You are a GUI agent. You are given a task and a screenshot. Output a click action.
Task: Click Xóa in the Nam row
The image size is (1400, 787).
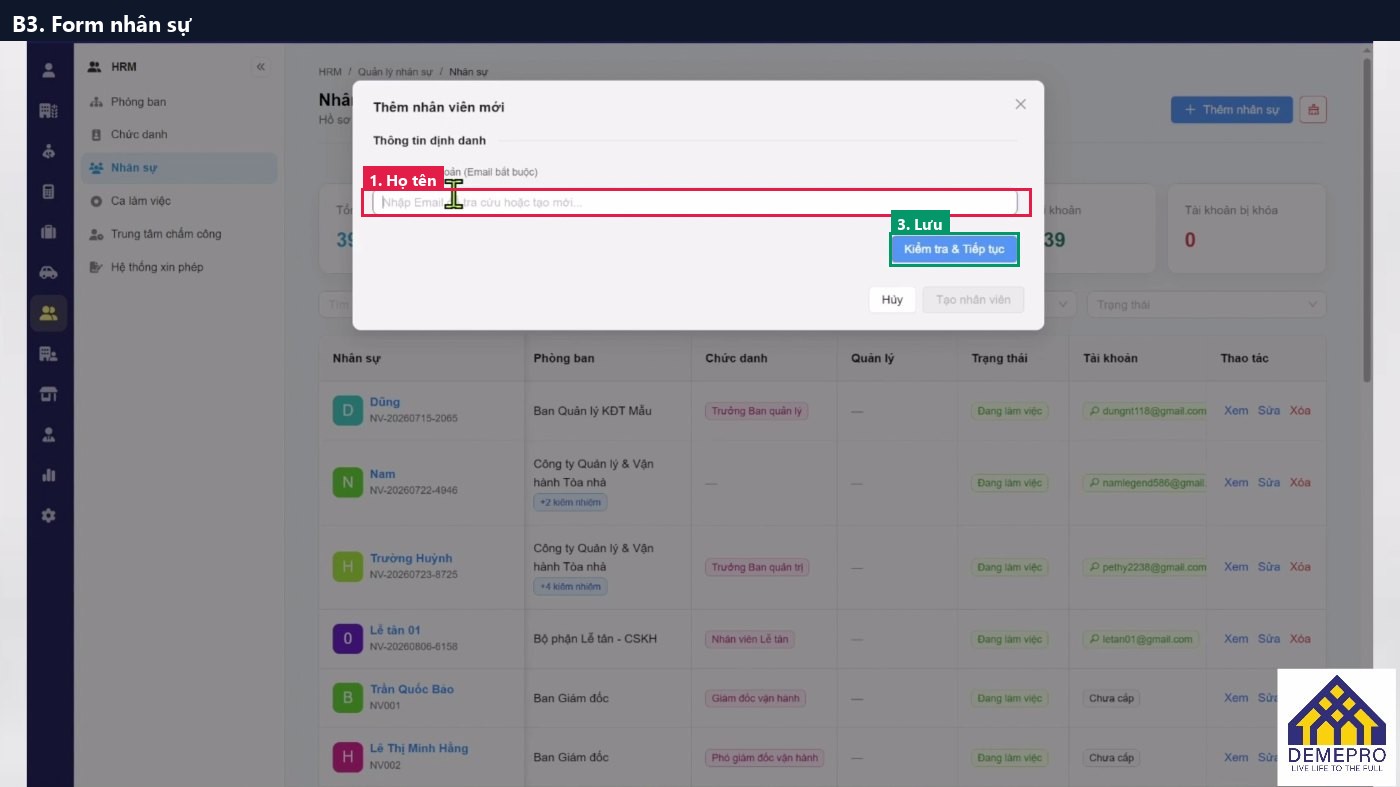click(1300, 482)
